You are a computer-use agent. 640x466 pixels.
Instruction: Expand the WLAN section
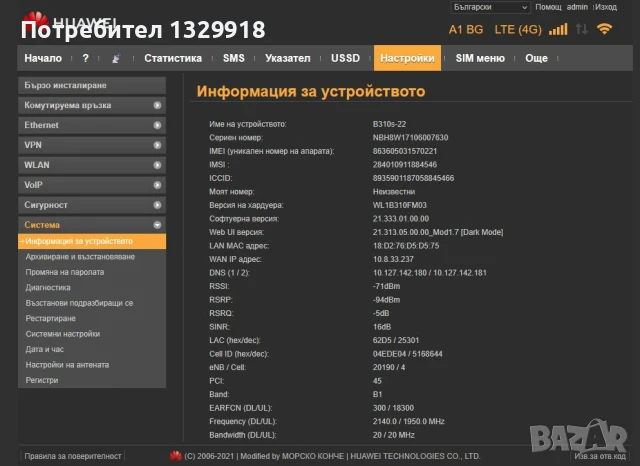92,165
